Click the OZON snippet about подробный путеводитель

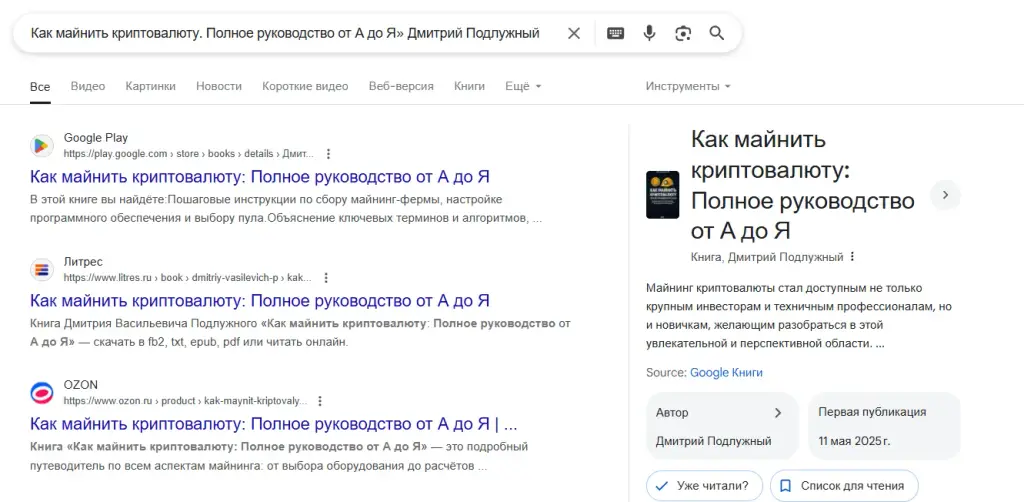point(279,456)
